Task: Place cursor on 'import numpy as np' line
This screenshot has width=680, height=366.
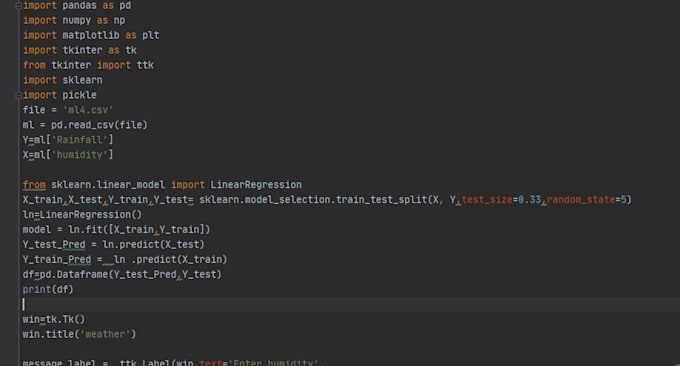Action: coord(74,20)
